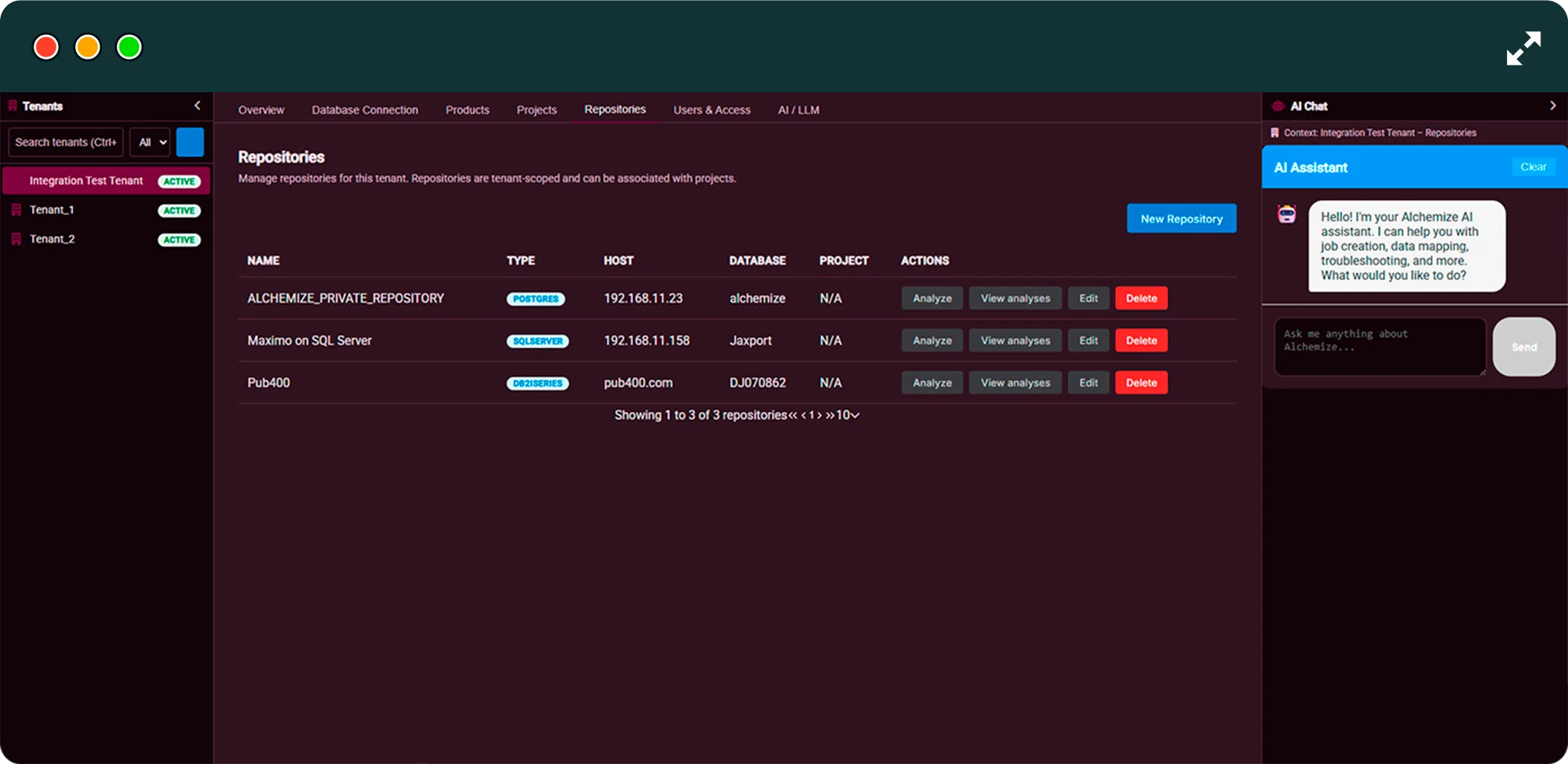Click the Tenant_2 bookmark icon
This screenshot has width=1568, height=764.
coord(16,240)
